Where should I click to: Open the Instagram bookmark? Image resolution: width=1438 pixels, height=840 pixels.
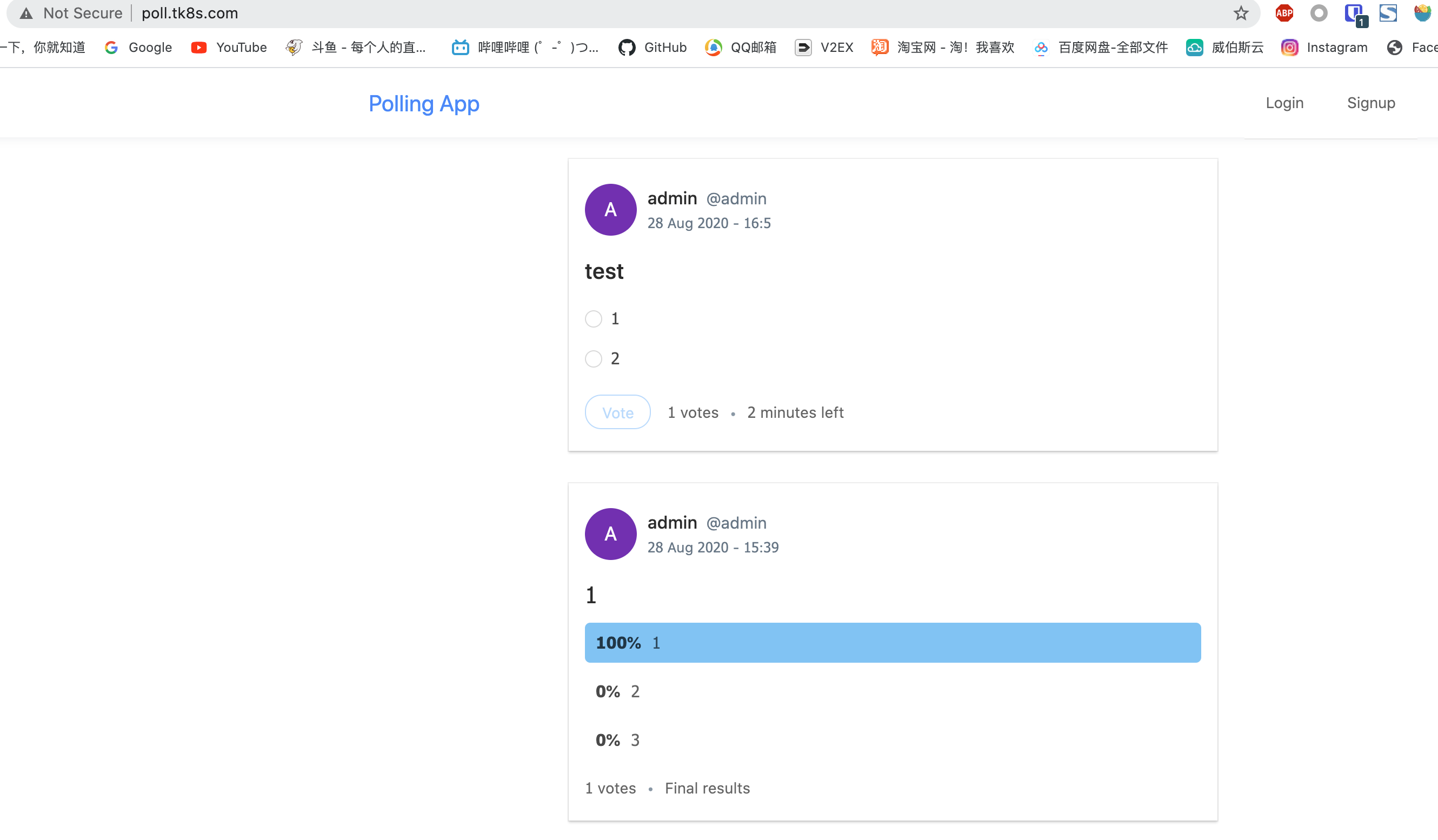1324,48
